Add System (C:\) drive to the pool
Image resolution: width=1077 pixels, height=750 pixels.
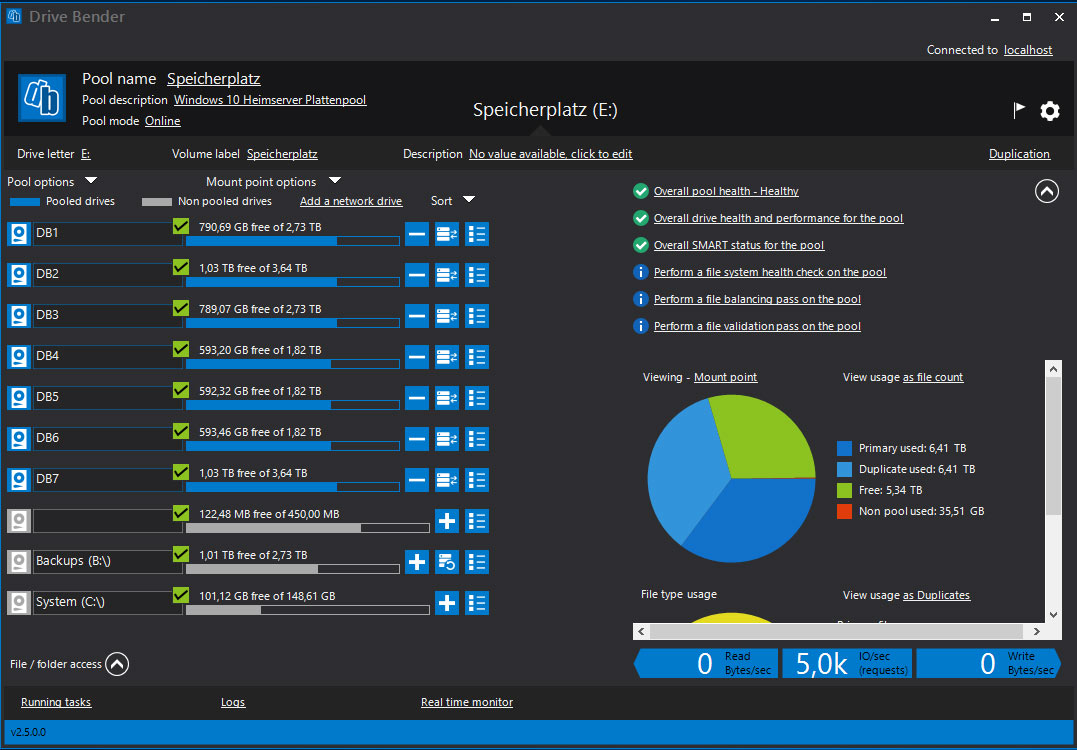tap(446, 603)
